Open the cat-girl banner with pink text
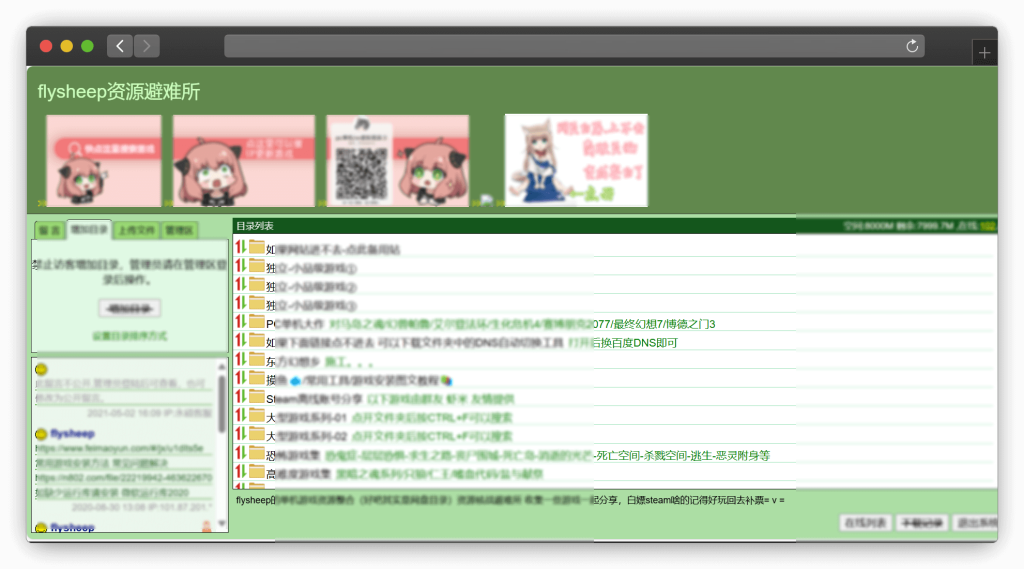The image size is (1024, 569). click(x=576, y=160)
